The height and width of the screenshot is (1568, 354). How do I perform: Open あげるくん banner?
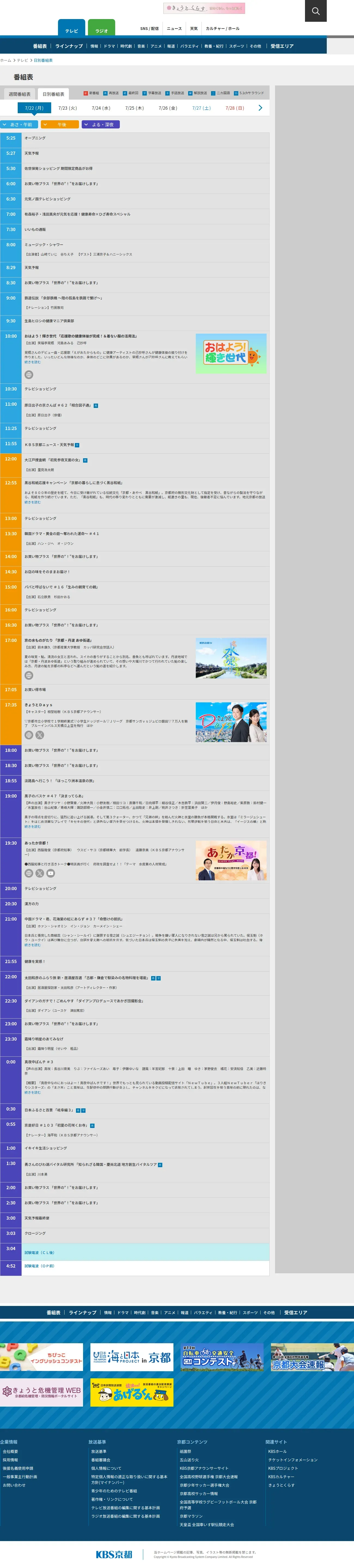coord(132,1393)
